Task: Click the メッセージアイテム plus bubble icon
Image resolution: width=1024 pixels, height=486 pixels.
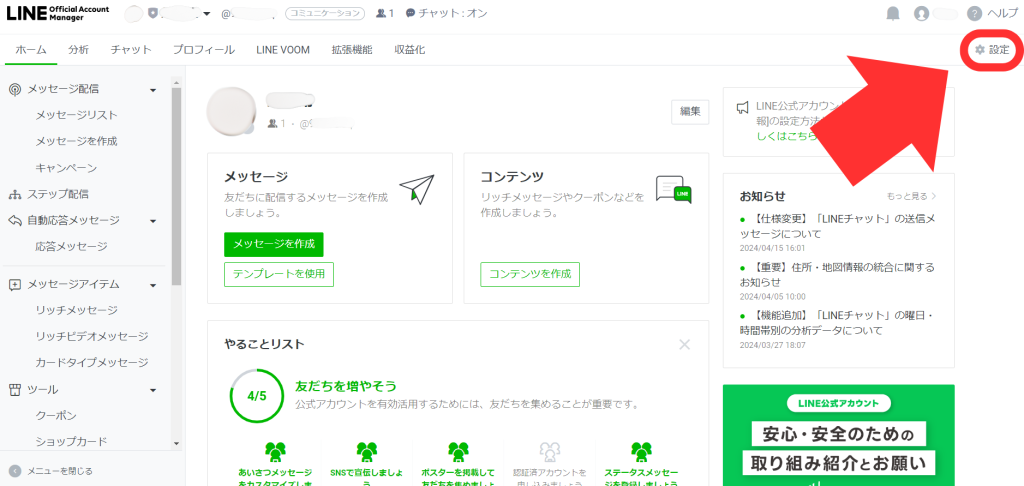Action: pos(15,285)
